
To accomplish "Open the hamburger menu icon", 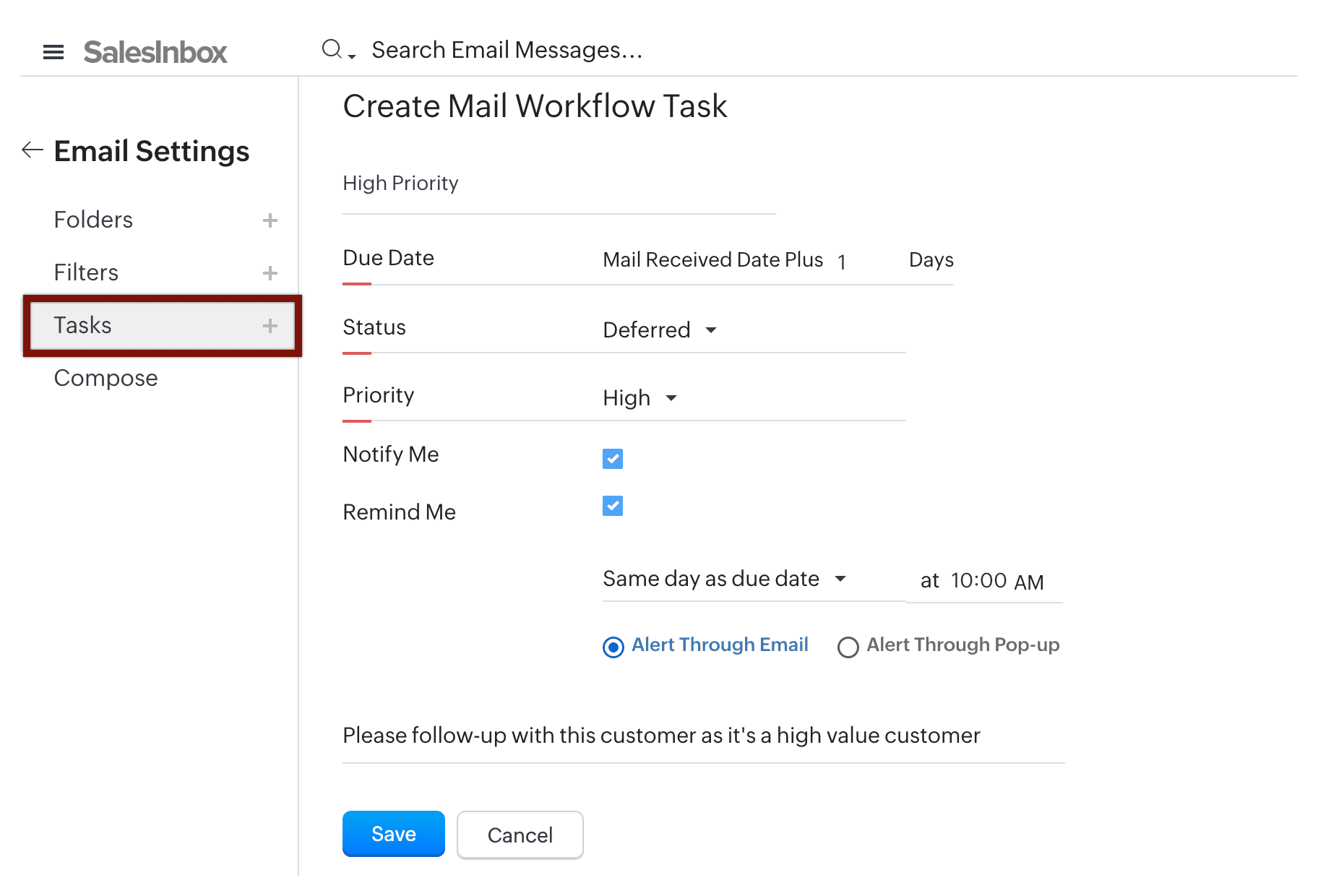I will [x=53, y=52].
